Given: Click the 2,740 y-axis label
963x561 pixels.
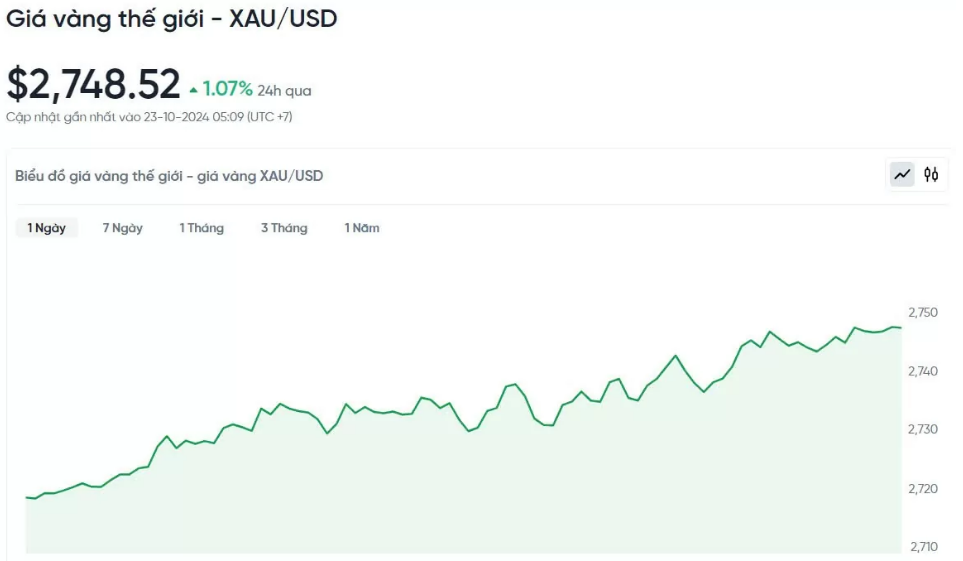Looking at the screenshot, I should pyautogui.click(x=922, y=371).
